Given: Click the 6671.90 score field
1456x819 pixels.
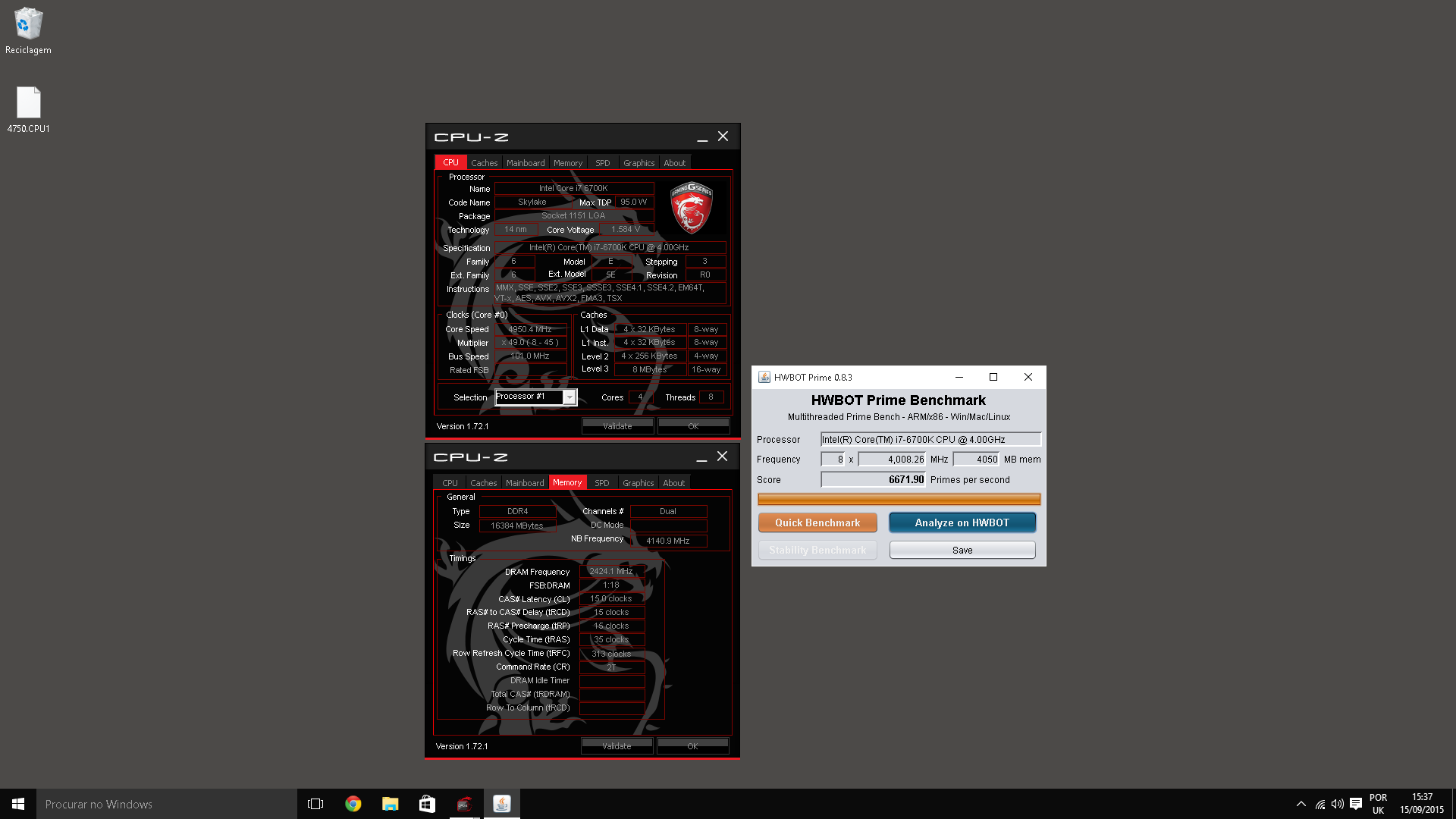Looking at the screenshot, I should (x=874, y=479).
